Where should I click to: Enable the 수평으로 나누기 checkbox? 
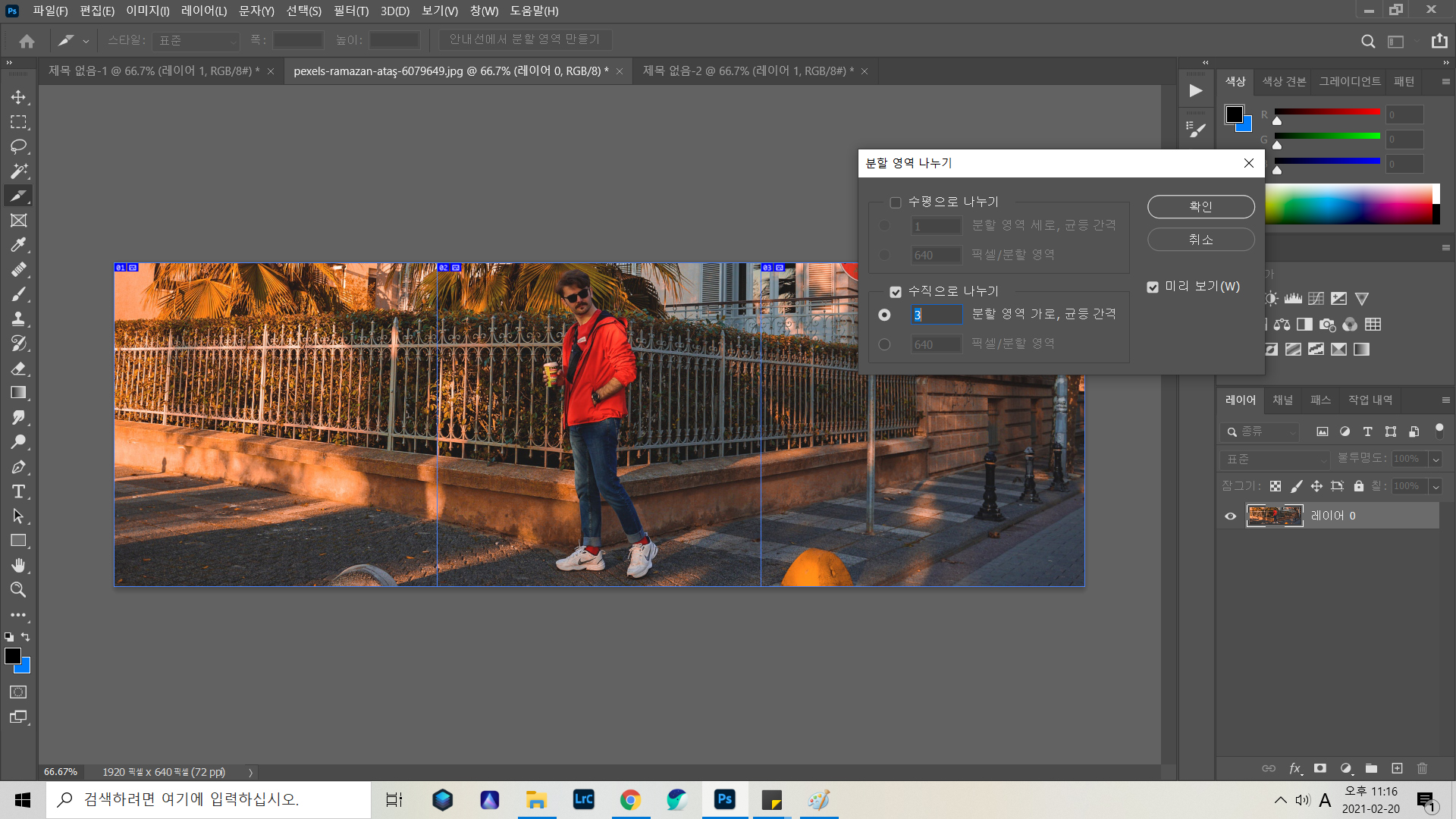pos(896,202)
